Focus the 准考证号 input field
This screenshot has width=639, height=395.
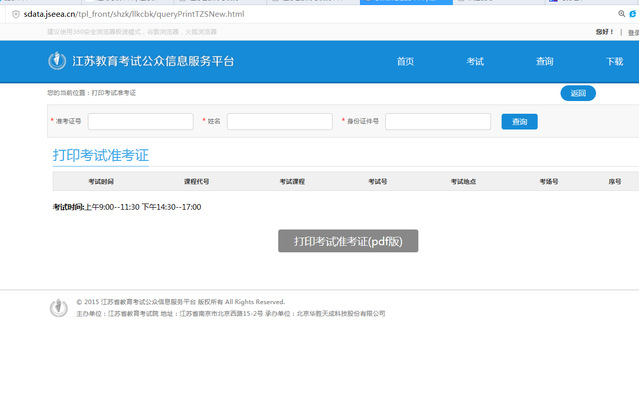[141, 121]
